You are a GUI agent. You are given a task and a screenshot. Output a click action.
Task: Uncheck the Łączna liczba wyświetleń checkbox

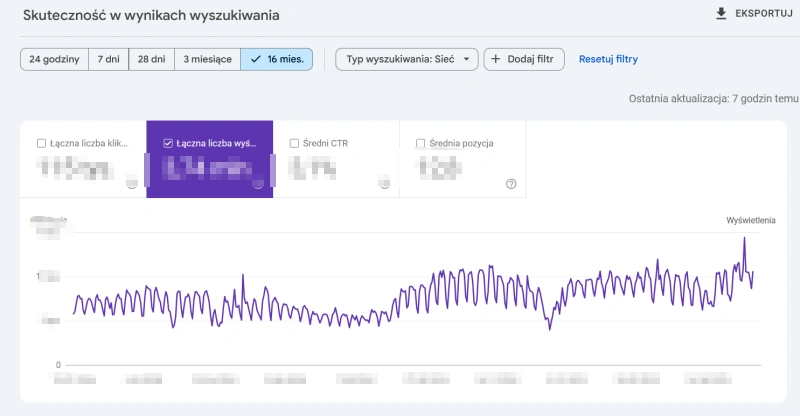pos(168,143)
